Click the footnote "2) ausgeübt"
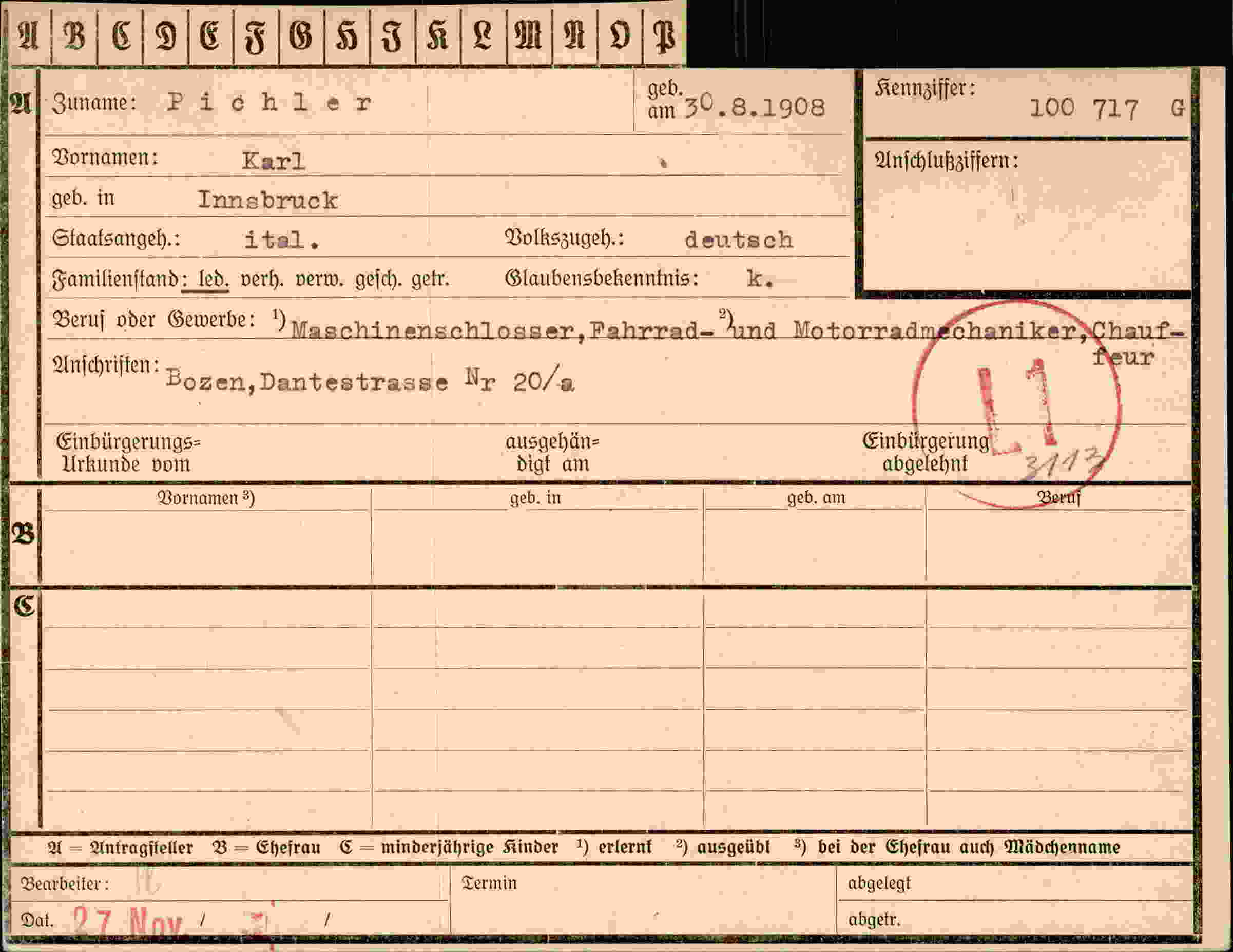Image resolution: width=1233 pixels, height=952 pixels. point(723,847)
